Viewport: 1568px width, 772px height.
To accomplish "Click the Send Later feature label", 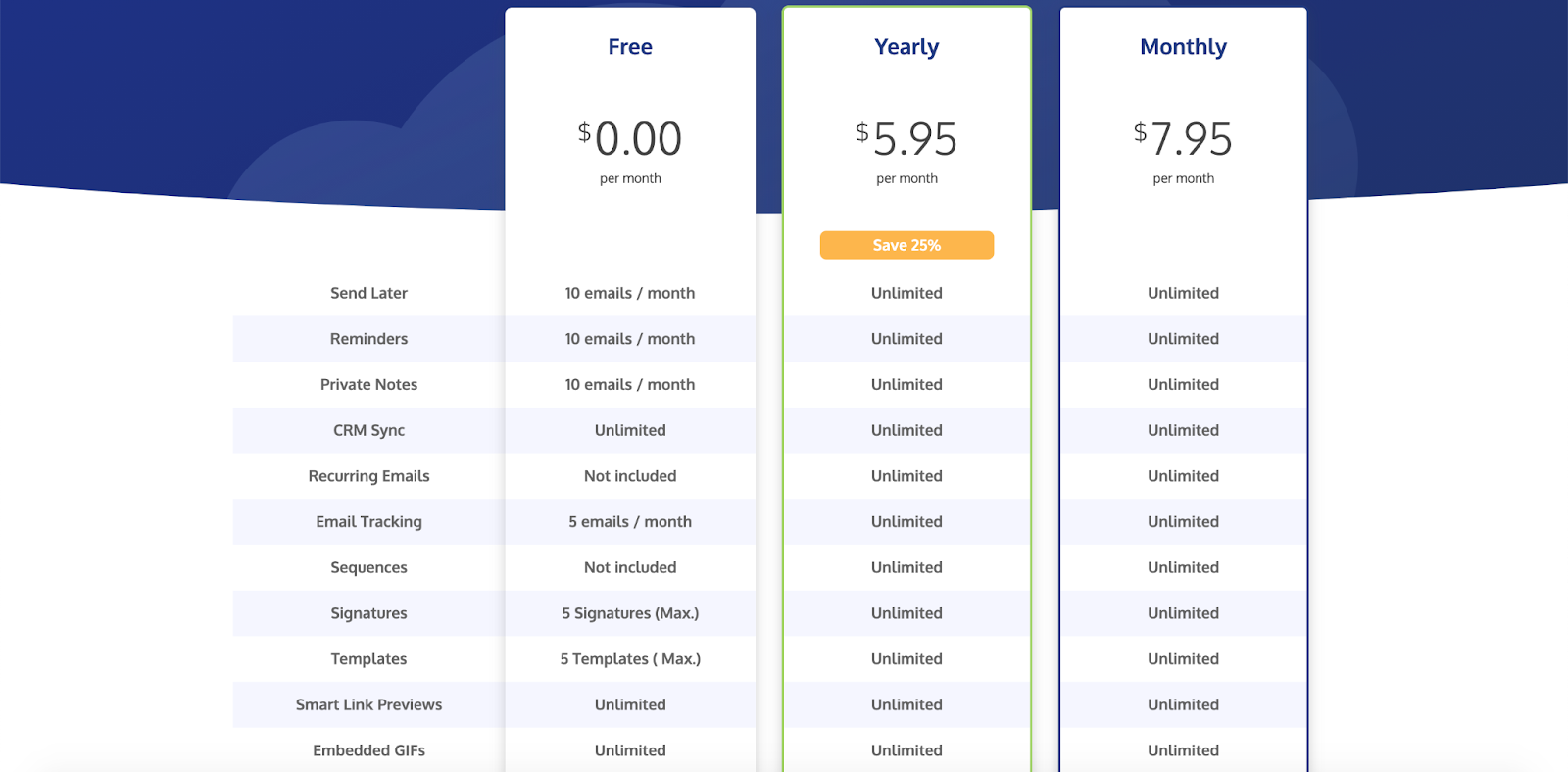I will [368, 293].
